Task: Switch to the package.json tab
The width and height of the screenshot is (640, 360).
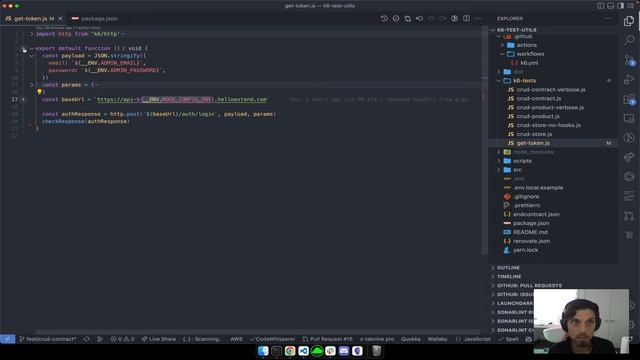Action: pos(99,19)
